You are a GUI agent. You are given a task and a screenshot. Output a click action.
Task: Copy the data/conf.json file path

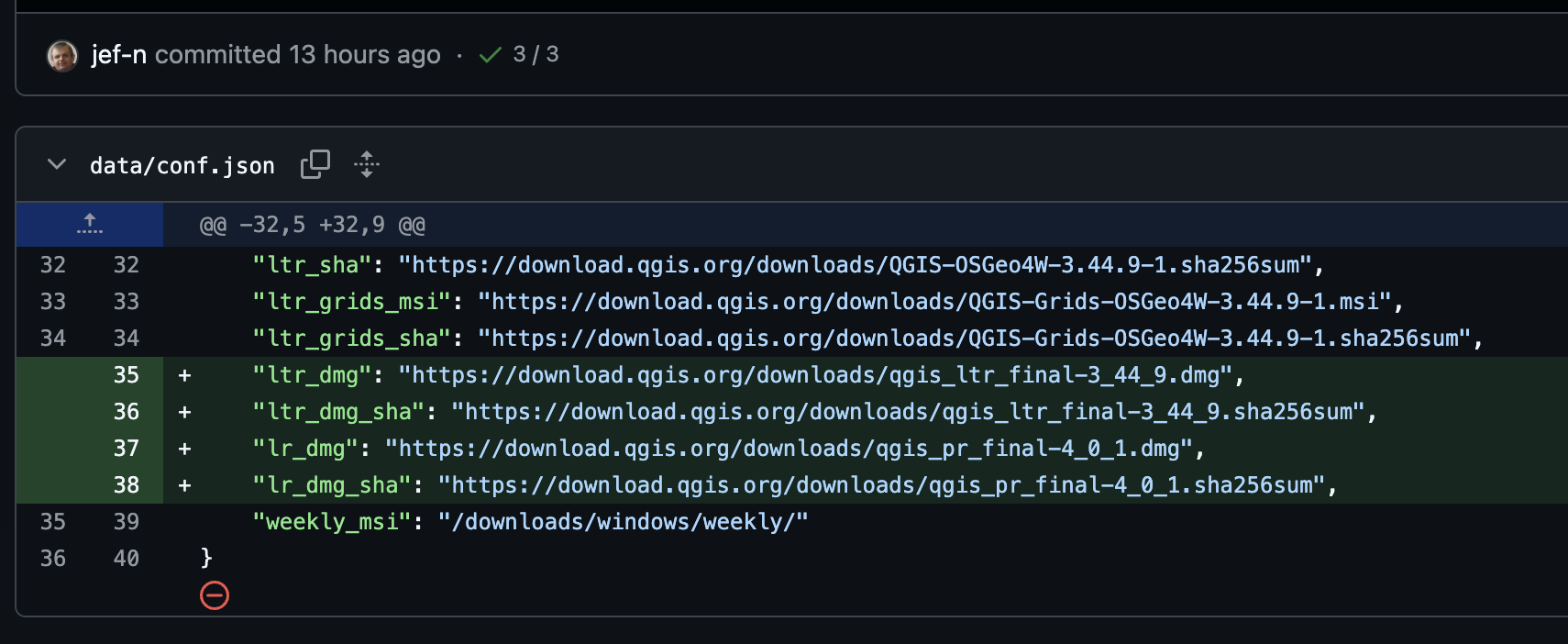click(315, 165)
